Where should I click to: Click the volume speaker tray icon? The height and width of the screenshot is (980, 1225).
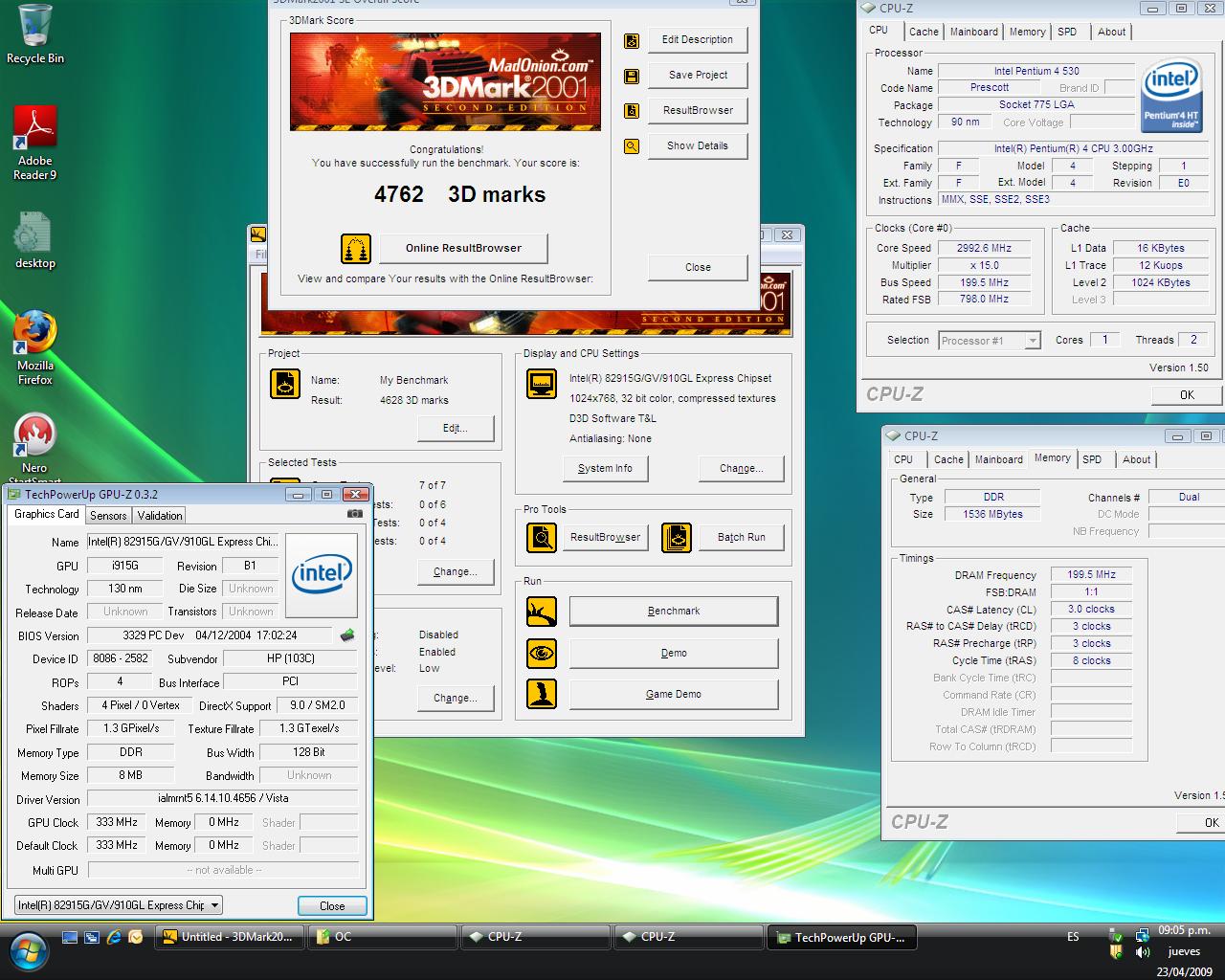tap(1142, 952)
